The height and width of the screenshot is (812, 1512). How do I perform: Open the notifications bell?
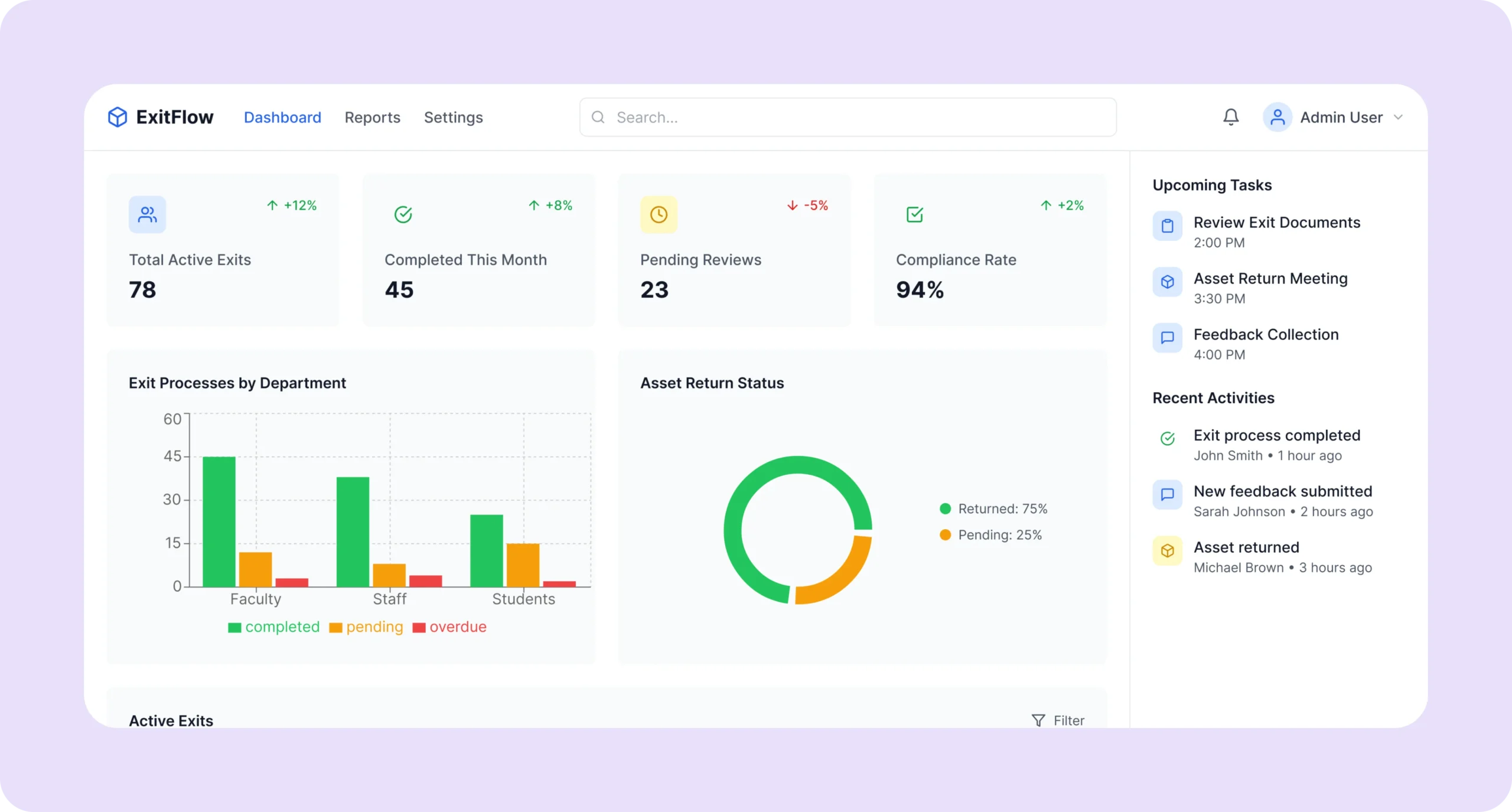(x=1231, y=117)
